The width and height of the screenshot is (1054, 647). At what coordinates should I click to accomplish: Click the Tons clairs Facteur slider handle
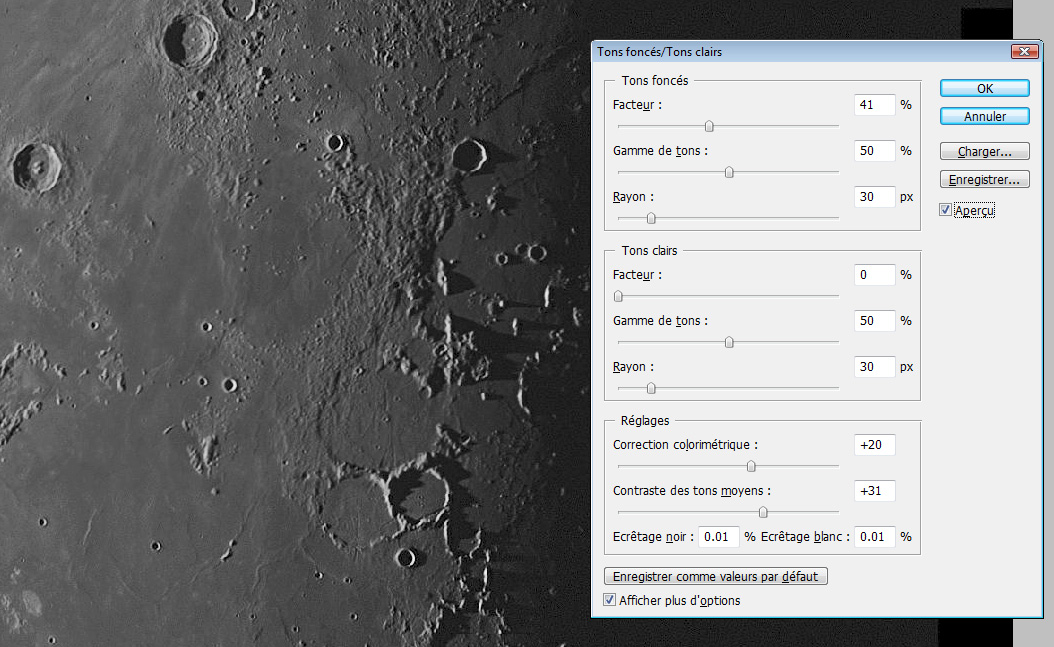(x=618, y=296)
